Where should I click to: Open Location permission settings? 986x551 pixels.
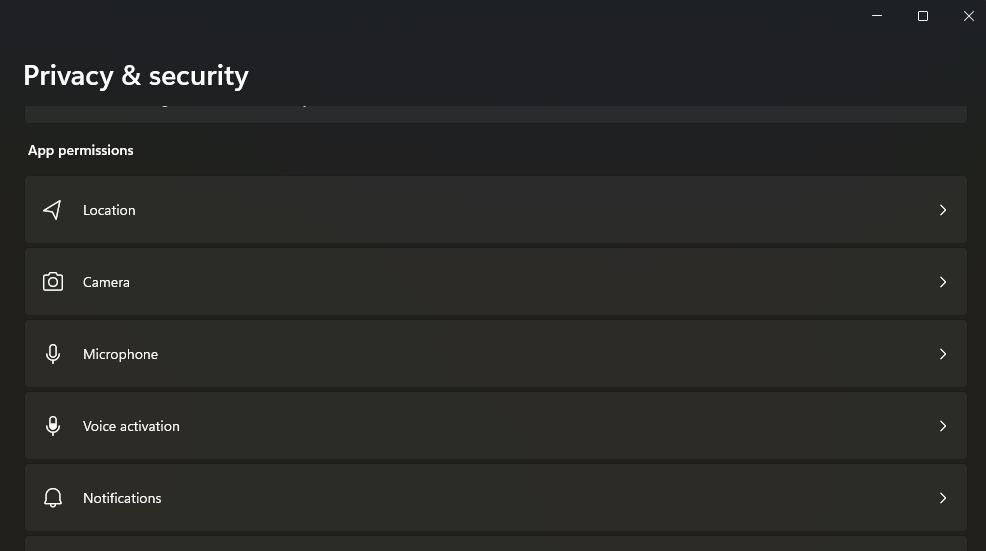click(x=109, y=210)
